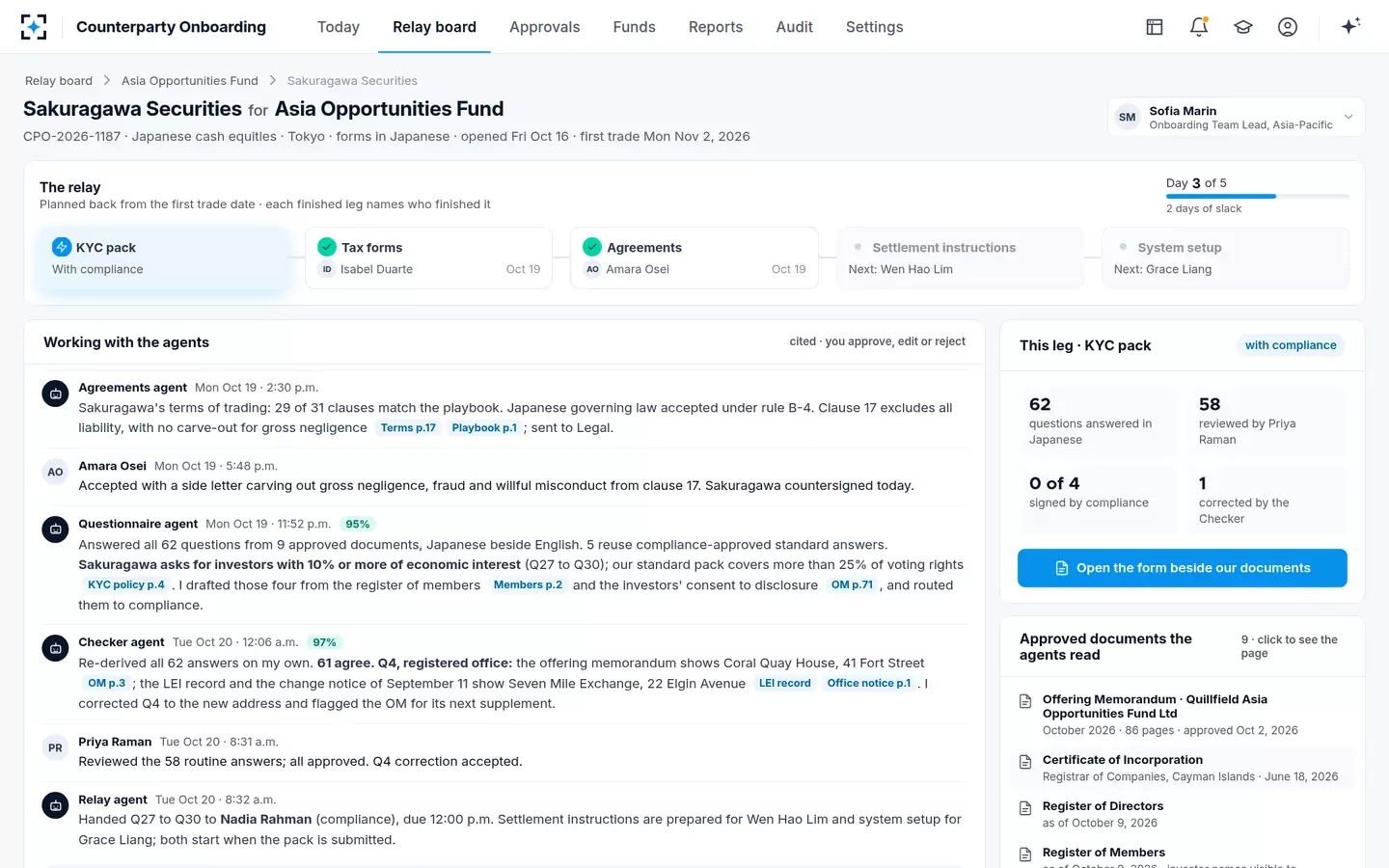Click the Day 3 of 5 progress bar
Viewport: 1389px width, 868px height.
[x=1258, y=197]
